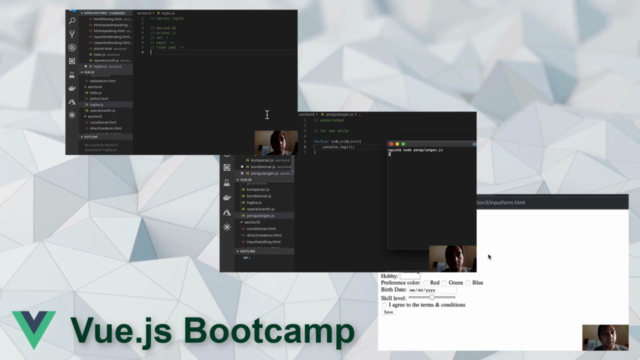The height and width of the screenshot is (360, 640).
Task: Select logika.js under Open Editors
Action: (x=107, y=67)
